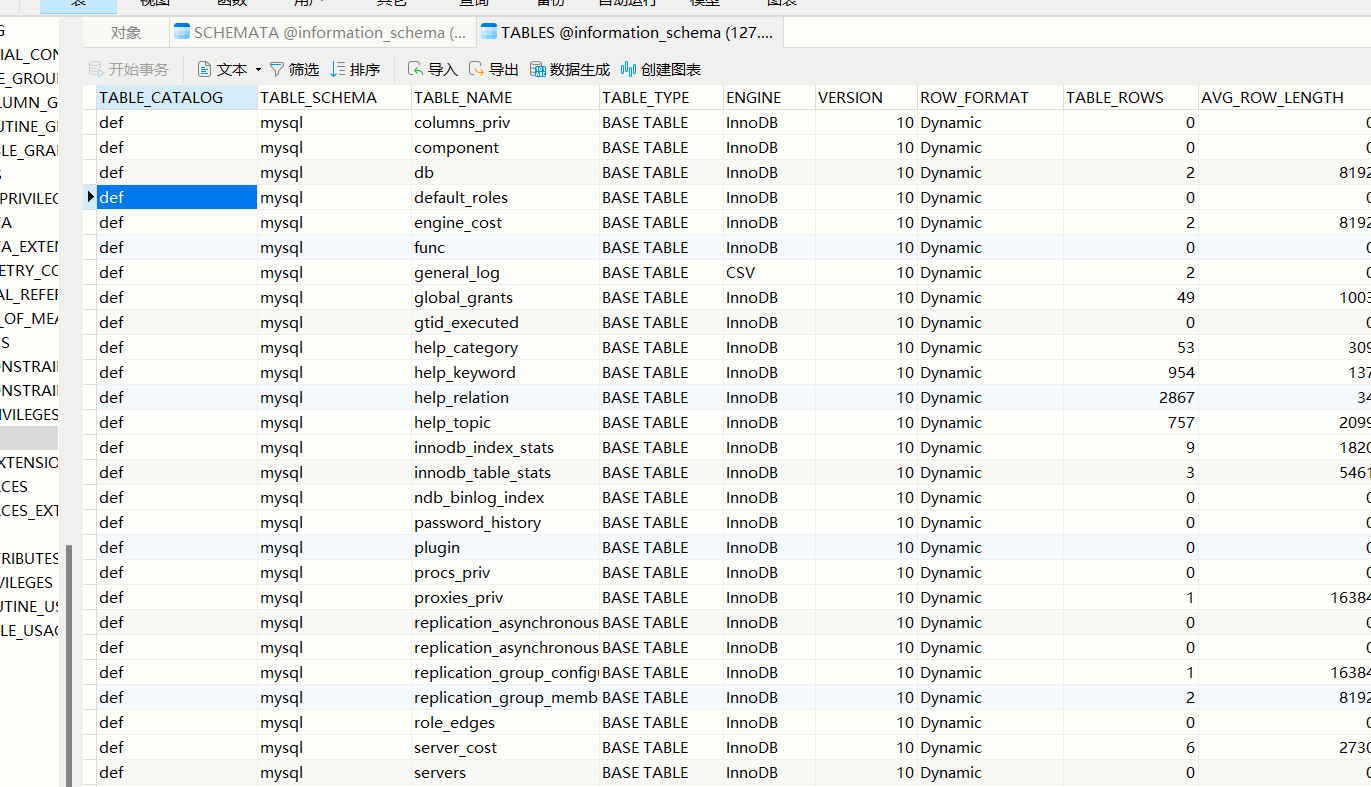Screen dimensions: 1371x787
Task: Select the TABLES @information_schema tab
Action: pos(628,32)
